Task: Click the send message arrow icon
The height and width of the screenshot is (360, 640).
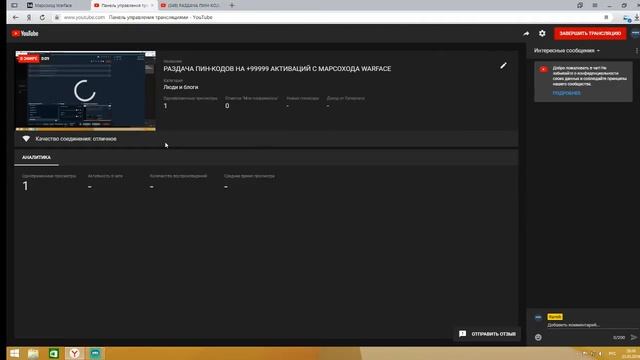Action: click(x=633, y=337)
